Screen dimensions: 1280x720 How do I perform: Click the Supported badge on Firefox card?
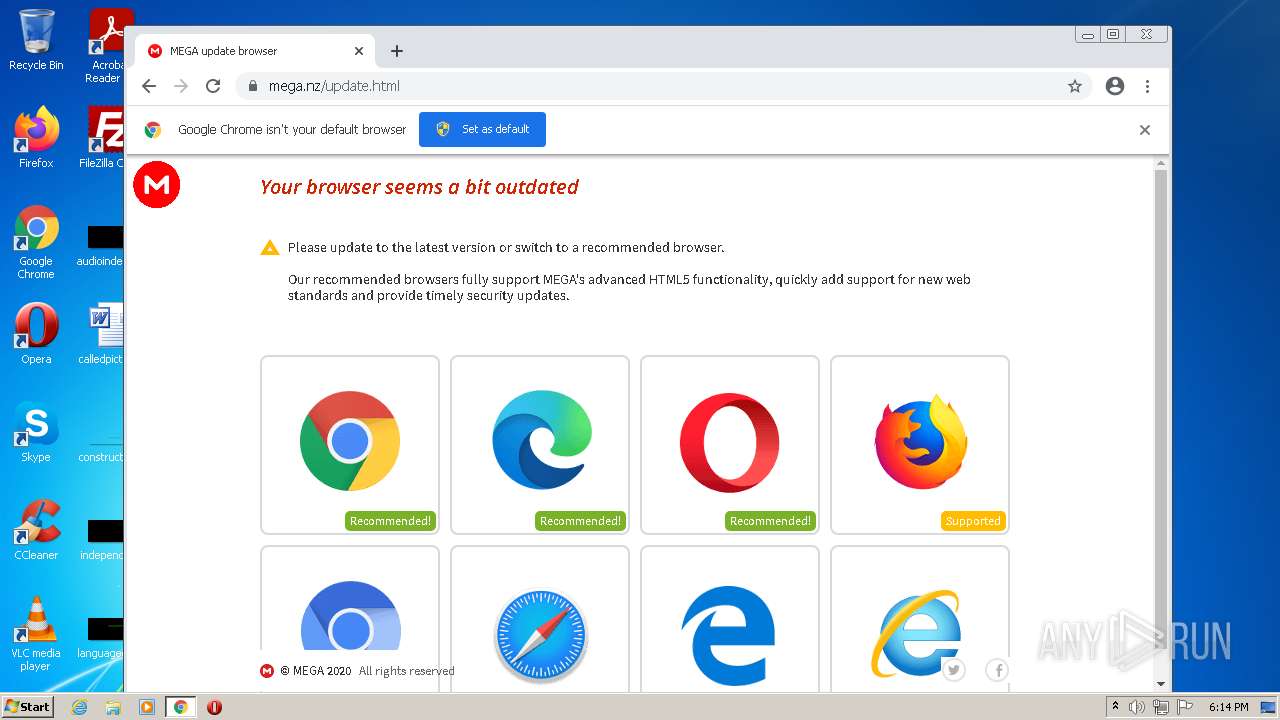coord(973,521)
